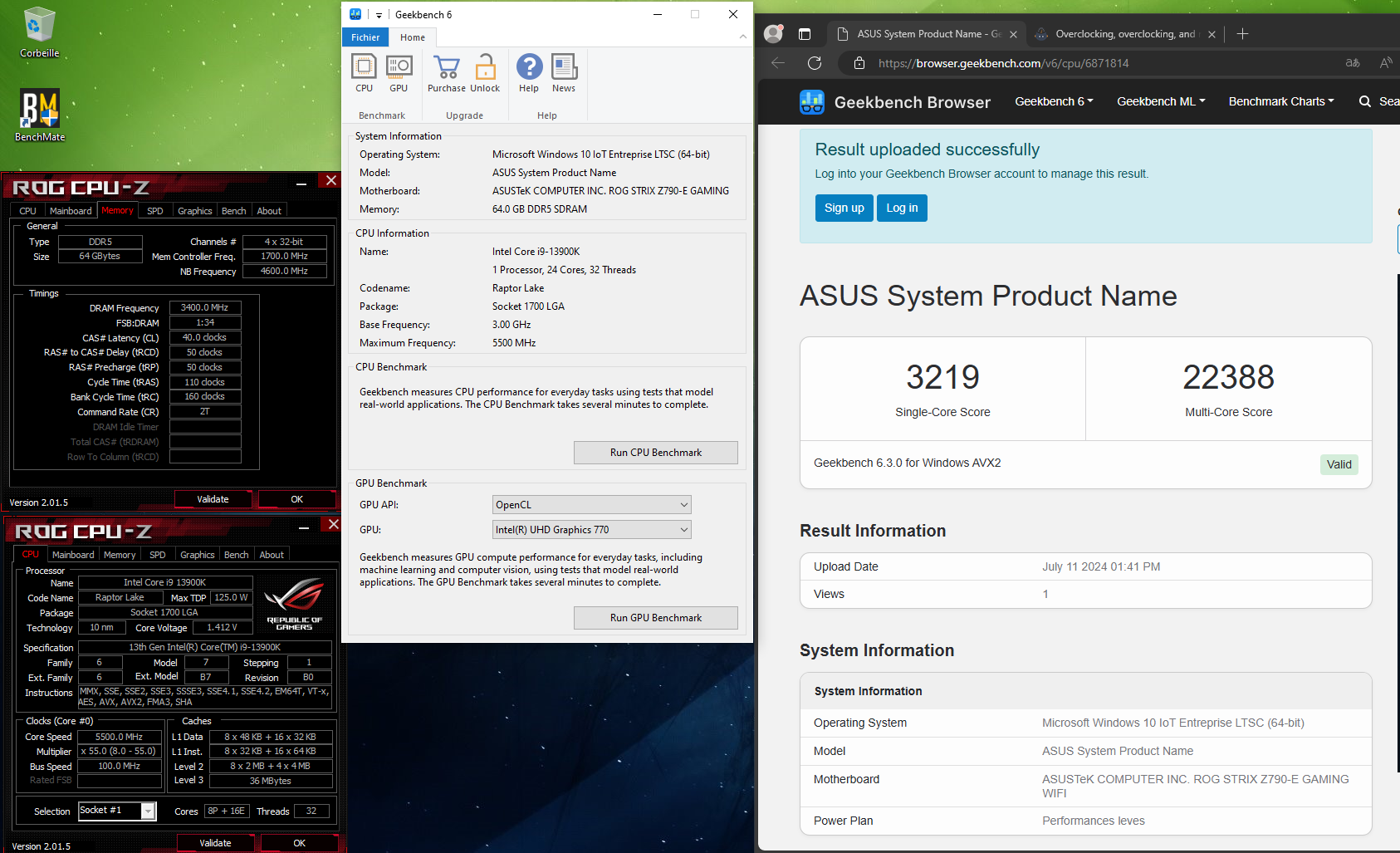
Task: Open the GPU API OpenCL dropdown
Action: [x=592, y=505]
